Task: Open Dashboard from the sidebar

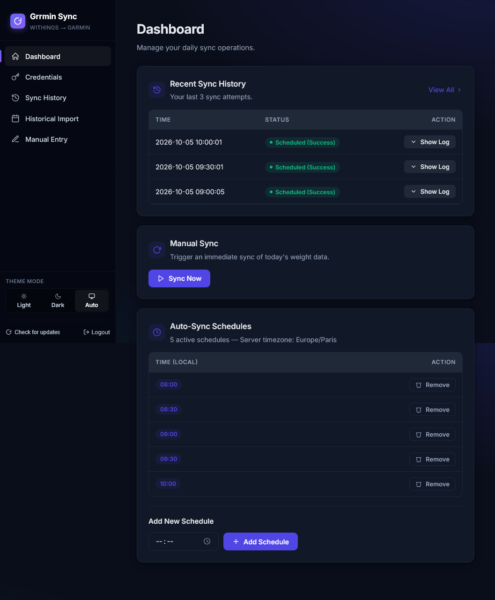Action: [58, 56]
